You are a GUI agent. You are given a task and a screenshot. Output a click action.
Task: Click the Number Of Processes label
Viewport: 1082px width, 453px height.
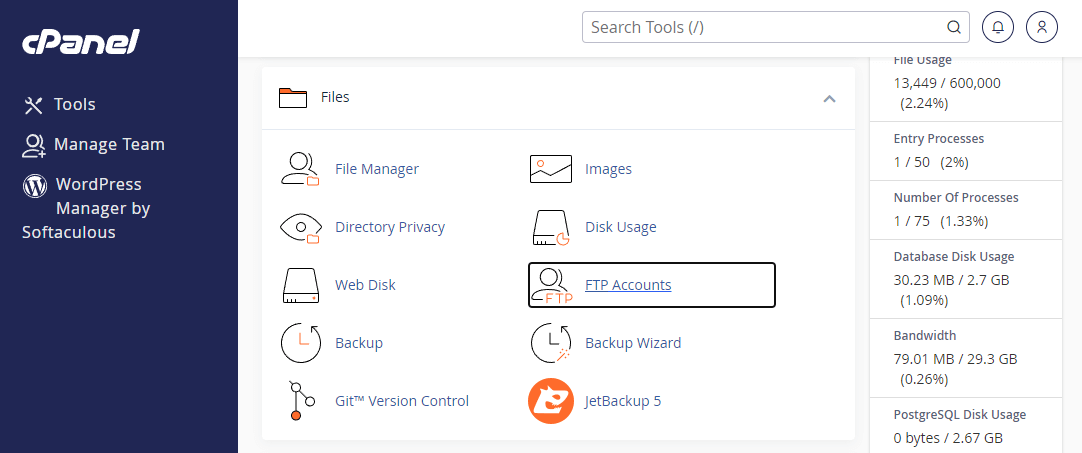click(x=956, y=197)
